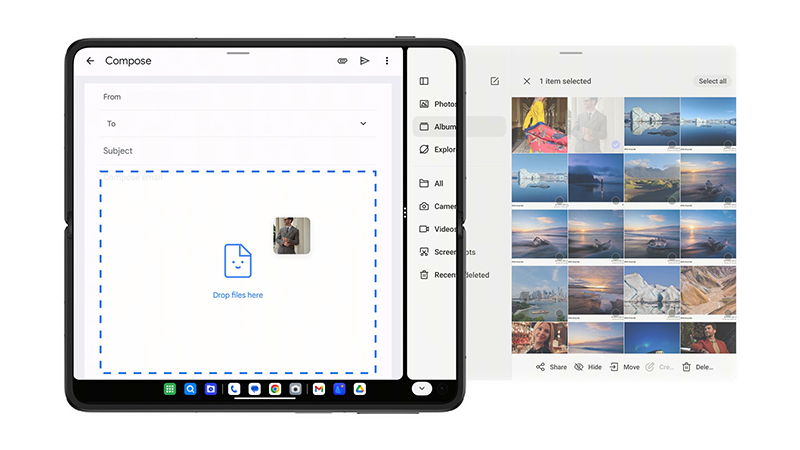Image resolution: width=800 pixels, height=450 pixels.
Task: Launch Chrome from the taskbar
Action: pyautogui.click(x=275, y=389)
